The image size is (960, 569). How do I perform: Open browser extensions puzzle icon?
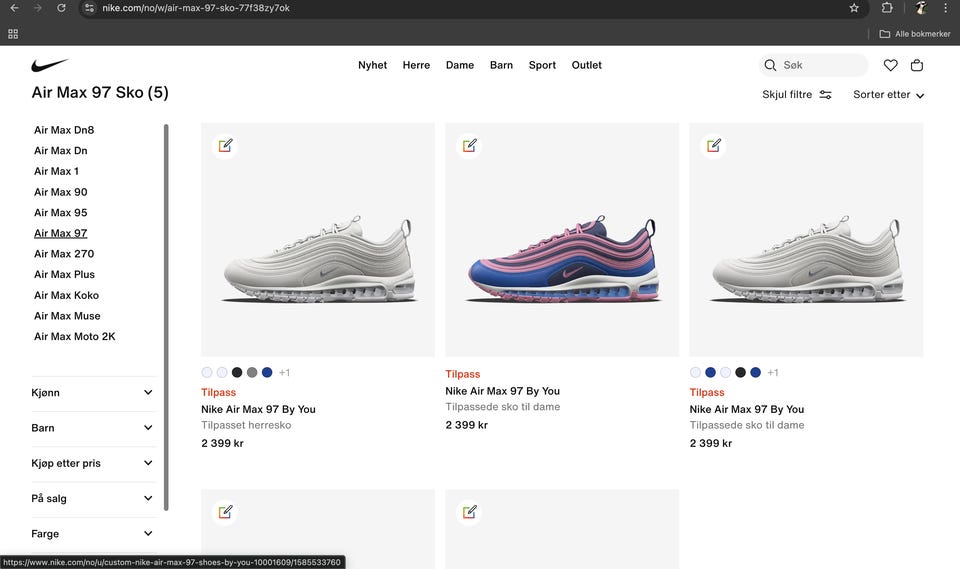point(887,8)
